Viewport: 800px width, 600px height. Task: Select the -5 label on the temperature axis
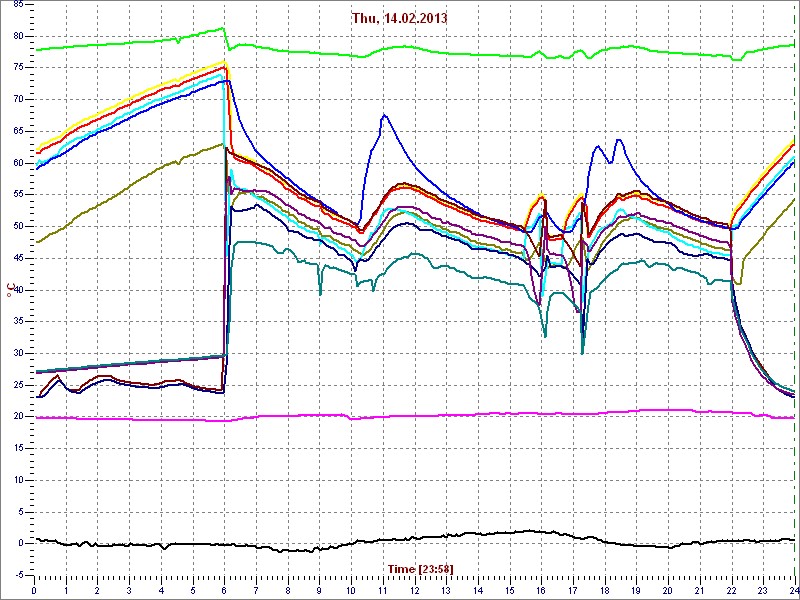(x=18, y=576)
